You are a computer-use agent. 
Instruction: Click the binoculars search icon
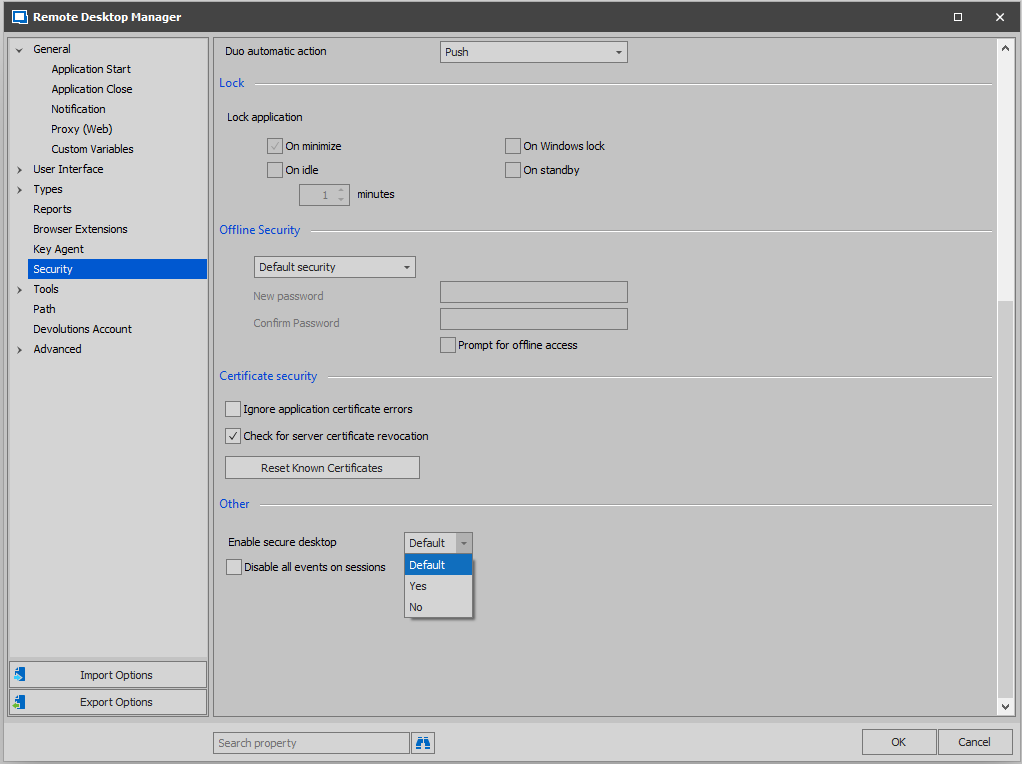coord(423,743)
